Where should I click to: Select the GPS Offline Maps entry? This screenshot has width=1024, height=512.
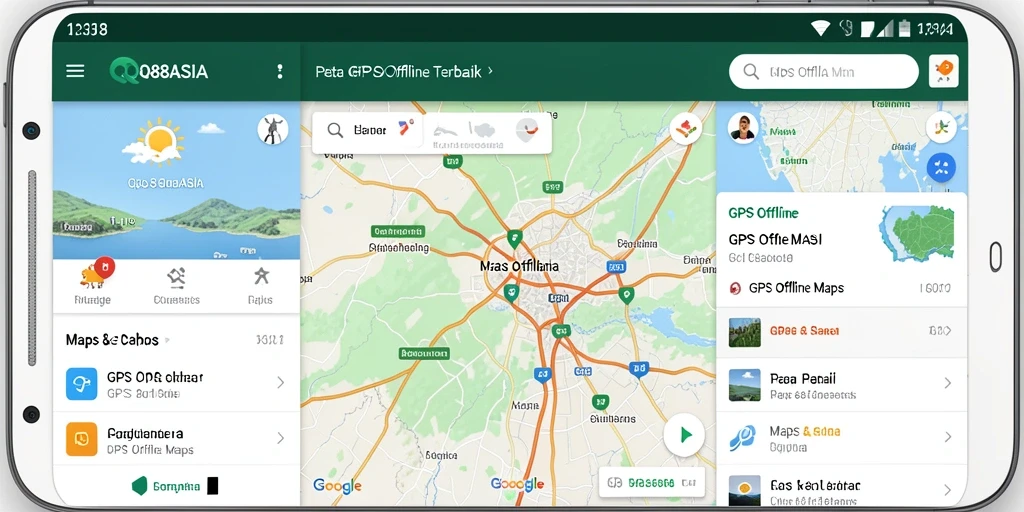click(x=796, y=288)
